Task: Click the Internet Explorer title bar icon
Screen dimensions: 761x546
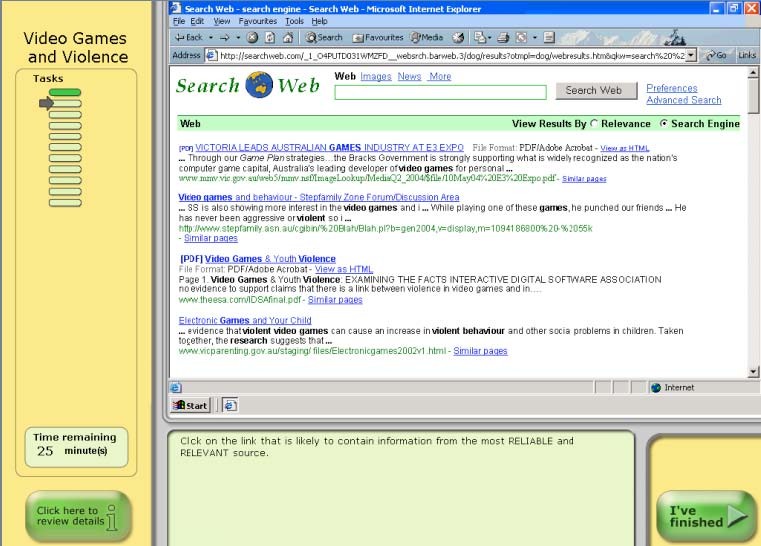Action: pyautogui.click(x=176, y=8)
